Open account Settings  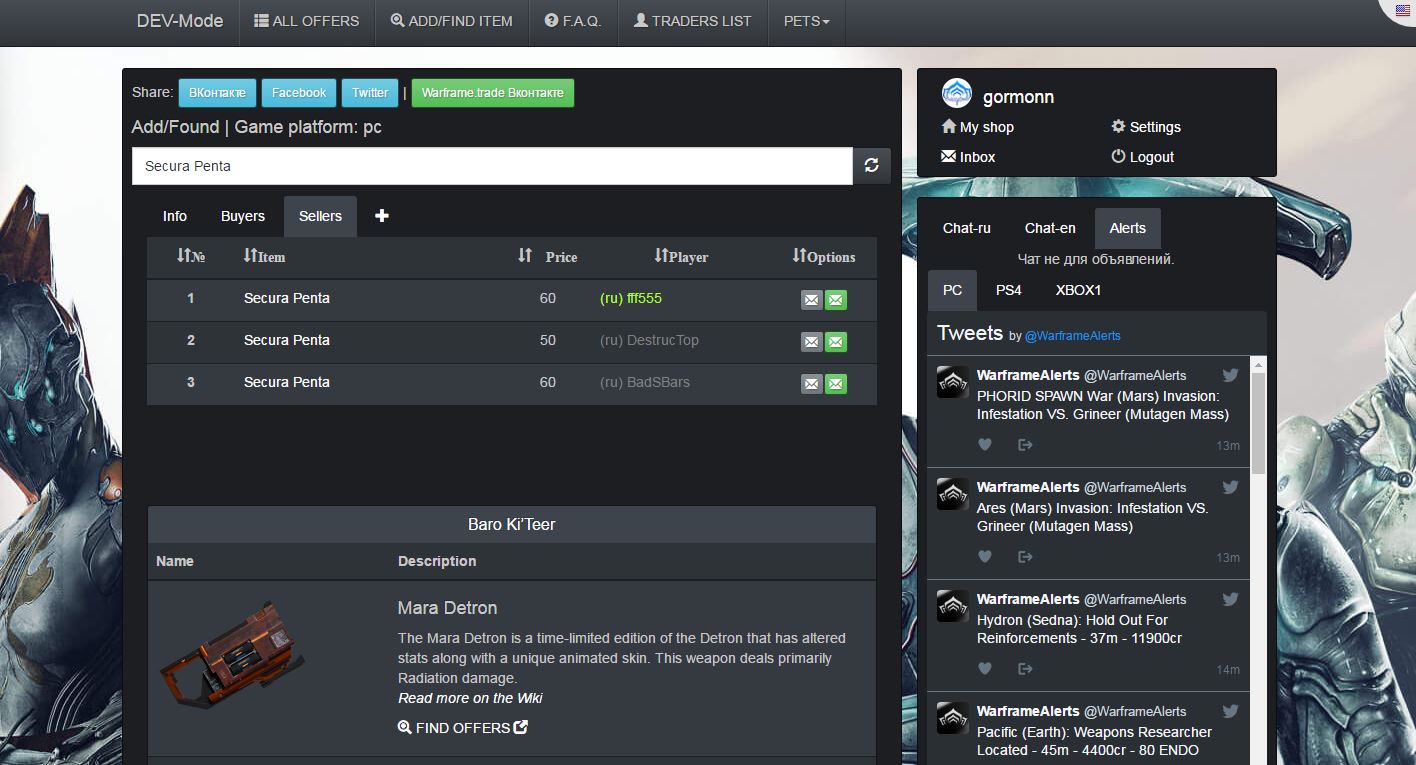click(x=1146, y=127)
